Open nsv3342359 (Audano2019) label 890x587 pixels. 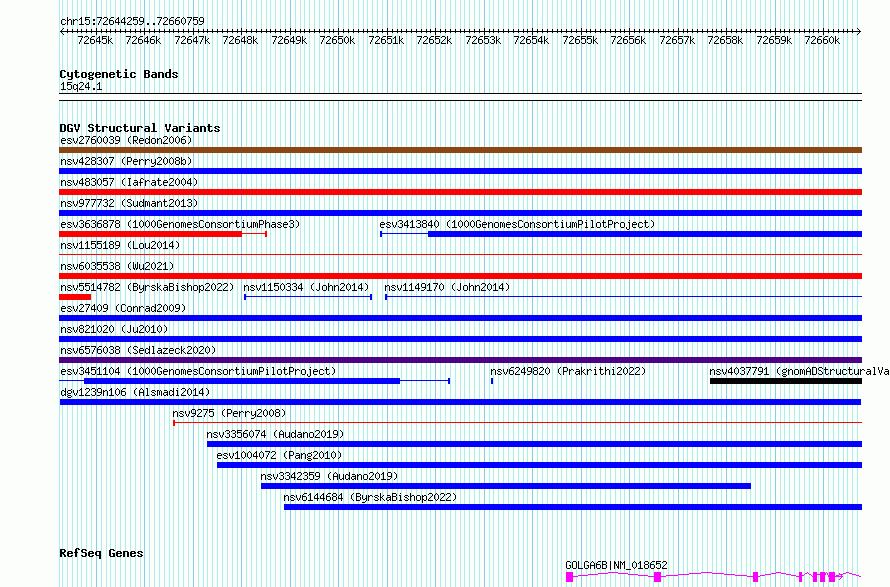coord(329,476)
